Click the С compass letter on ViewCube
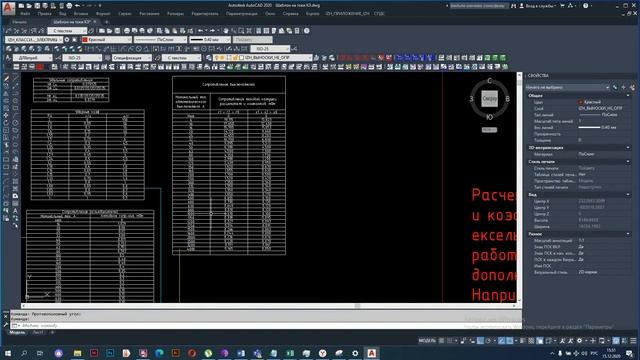 point(489,81)
